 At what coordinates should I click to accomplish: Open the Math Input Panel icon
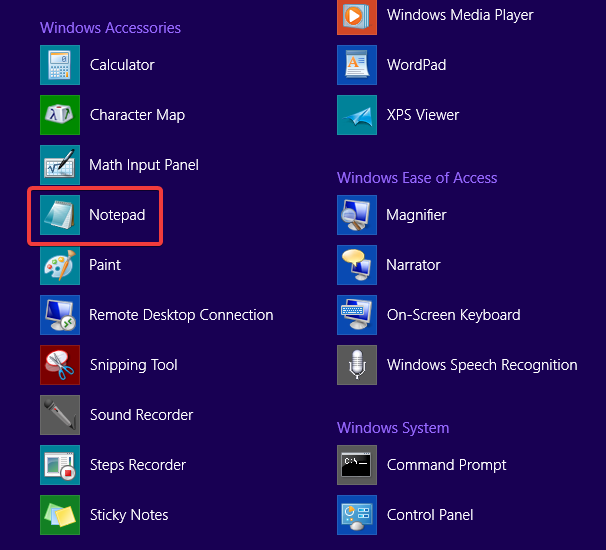point(60,165)
